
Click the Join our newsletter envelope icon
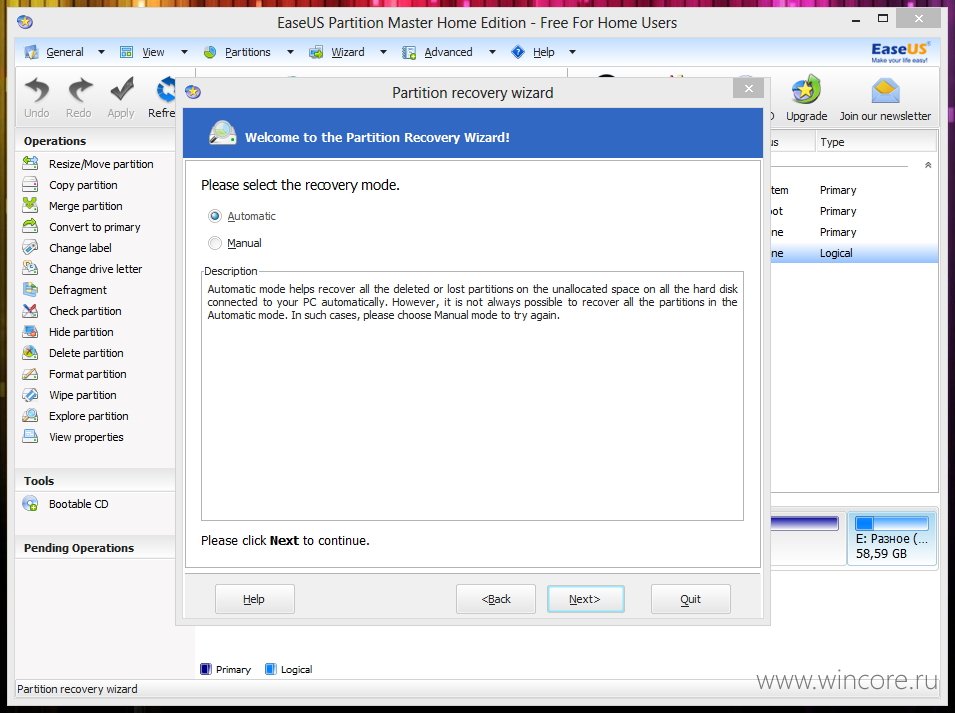click(x=885, y=90)
